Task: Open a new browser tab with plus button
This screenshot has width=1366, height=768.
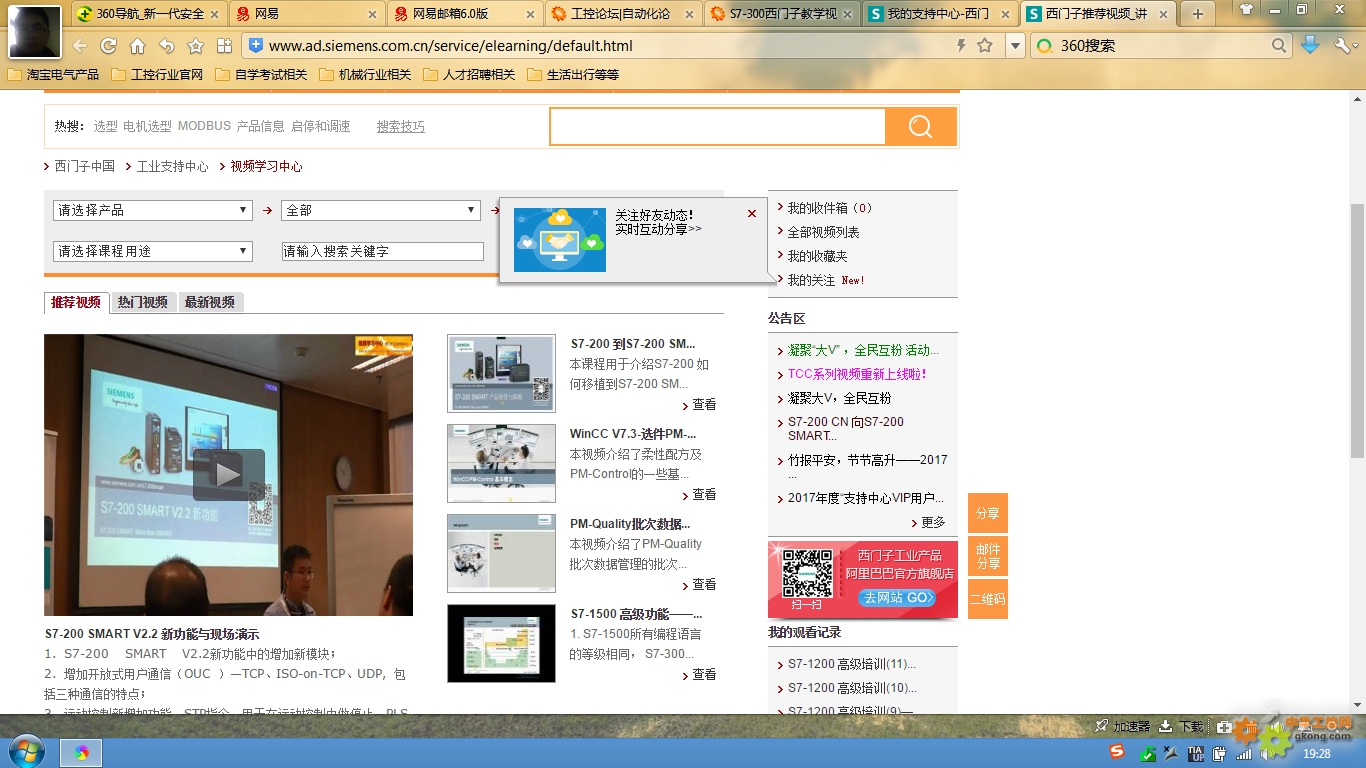Action: coord(1197,14)
